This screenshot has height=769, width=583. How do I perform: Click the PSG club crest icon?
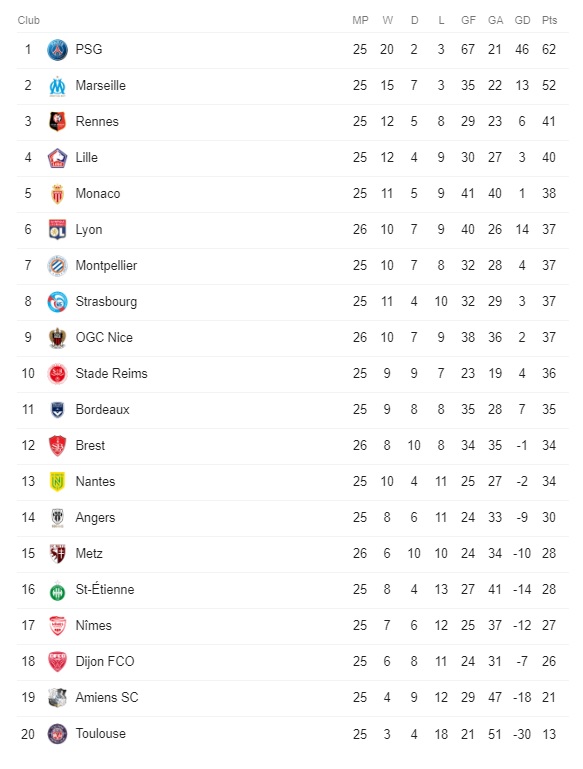click(57, 50)
